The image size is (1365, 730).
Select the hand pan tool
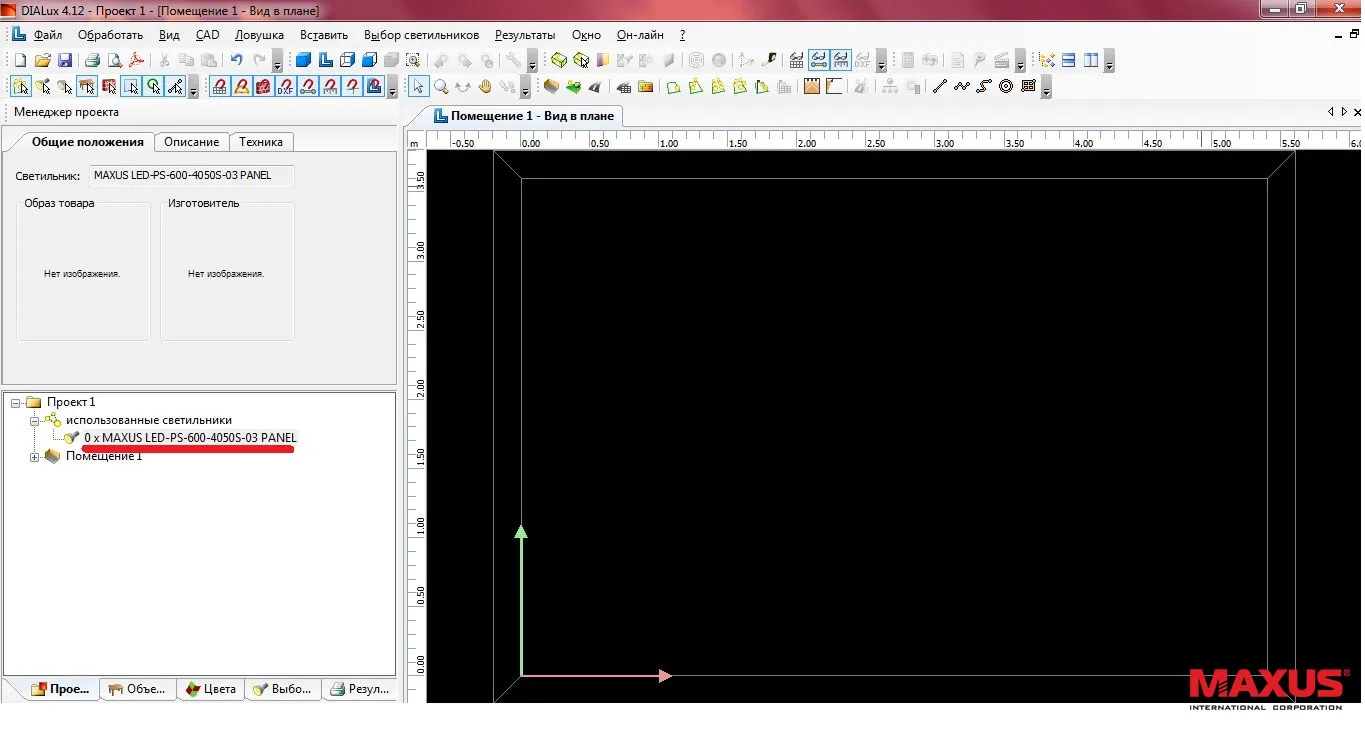(485, 87)
